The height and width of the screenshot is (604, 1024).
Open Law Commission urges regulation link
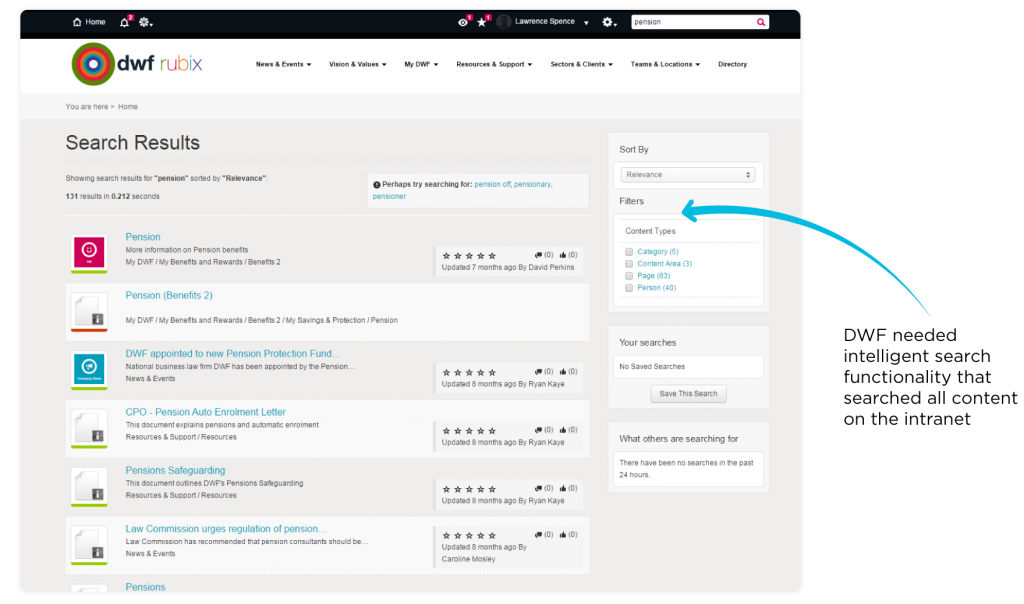coord(225,529)
